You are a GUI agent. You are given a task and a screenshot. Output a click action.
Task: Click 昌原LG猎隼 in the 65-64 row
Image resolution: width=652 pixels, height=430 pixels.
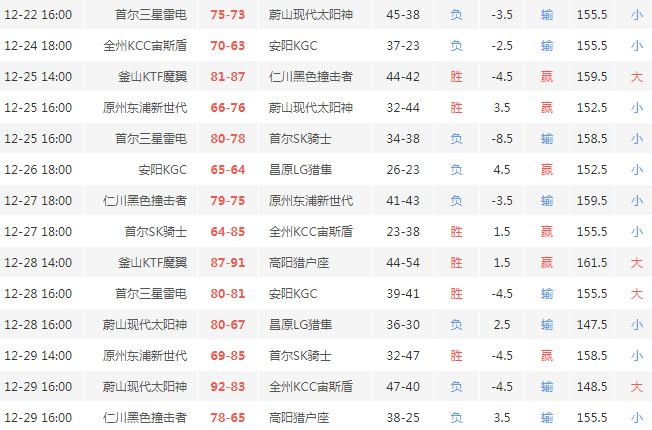300,170
